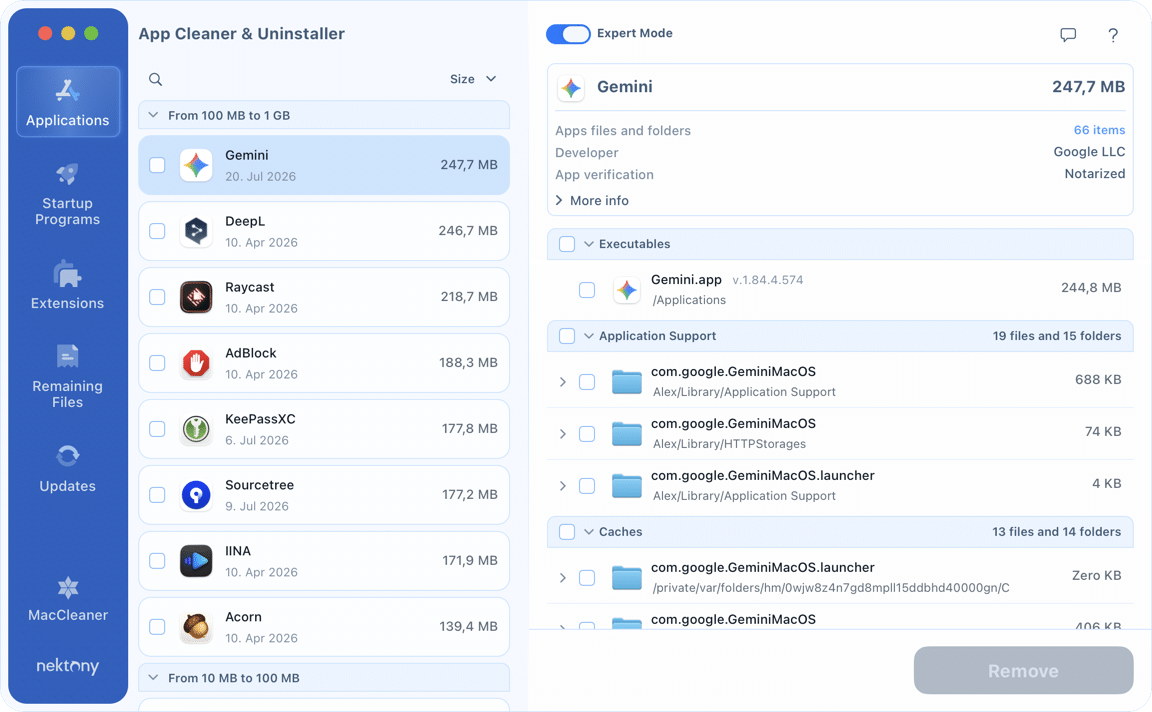This screenshot has width=1152, height=712.
Task: Click the HTTPStorages folder icon
Action: (x=627, y=434)
